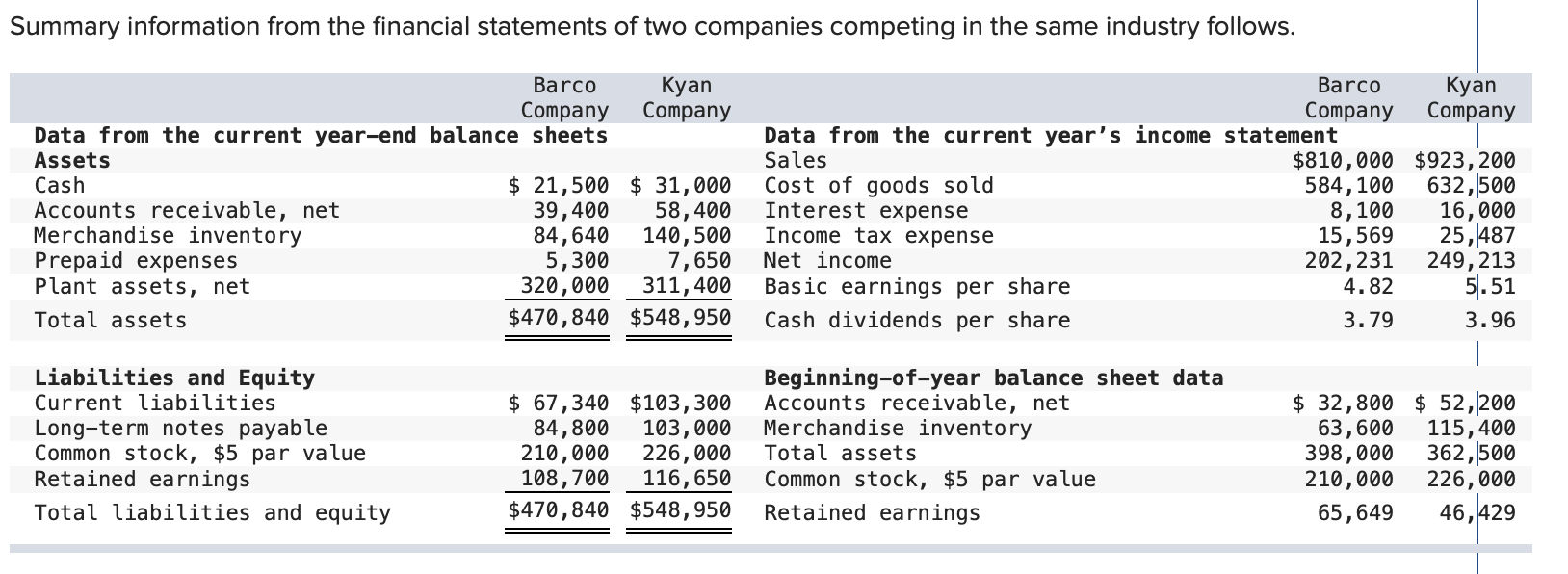This screenshot has height=574, width=1568.
Task: Select Kyan current liabilities $103,300
Action: coord(681,403)
